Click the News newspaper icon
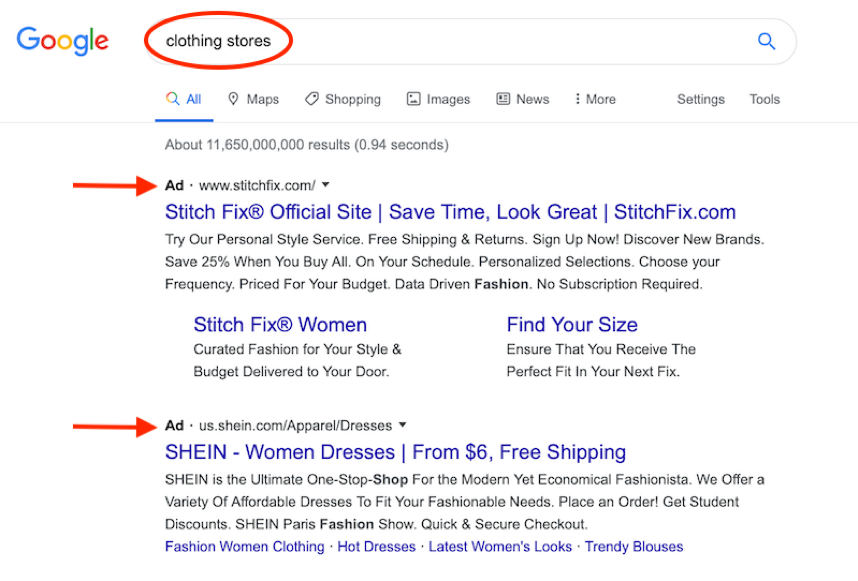Image resolution: width=858 pixels, height=581 pixels. click(x=503, y=99)
